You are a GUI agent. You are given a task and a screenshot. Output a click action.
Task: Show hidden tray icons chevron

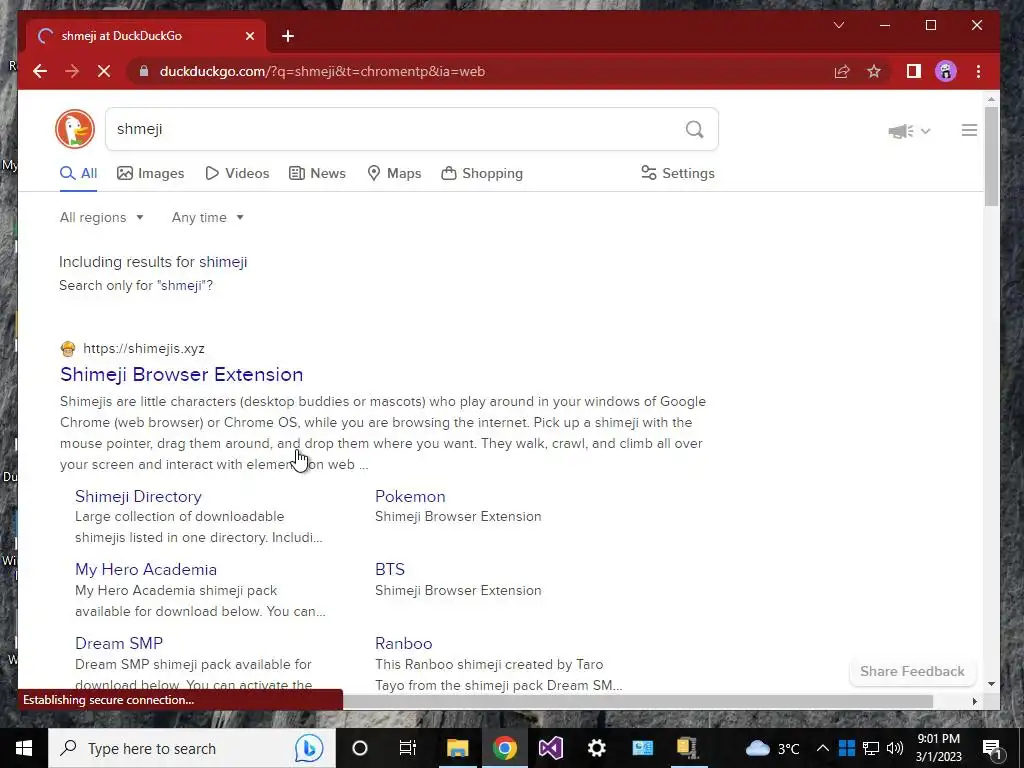click(823, 748)
